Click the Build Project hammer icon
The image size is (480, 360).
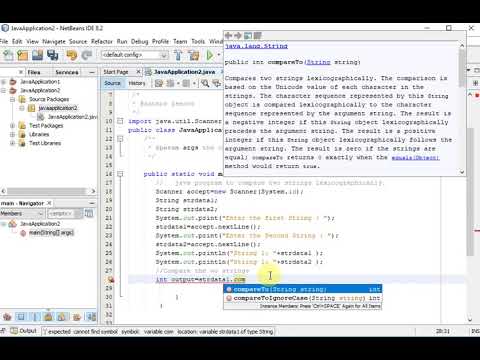click(178, 55)
